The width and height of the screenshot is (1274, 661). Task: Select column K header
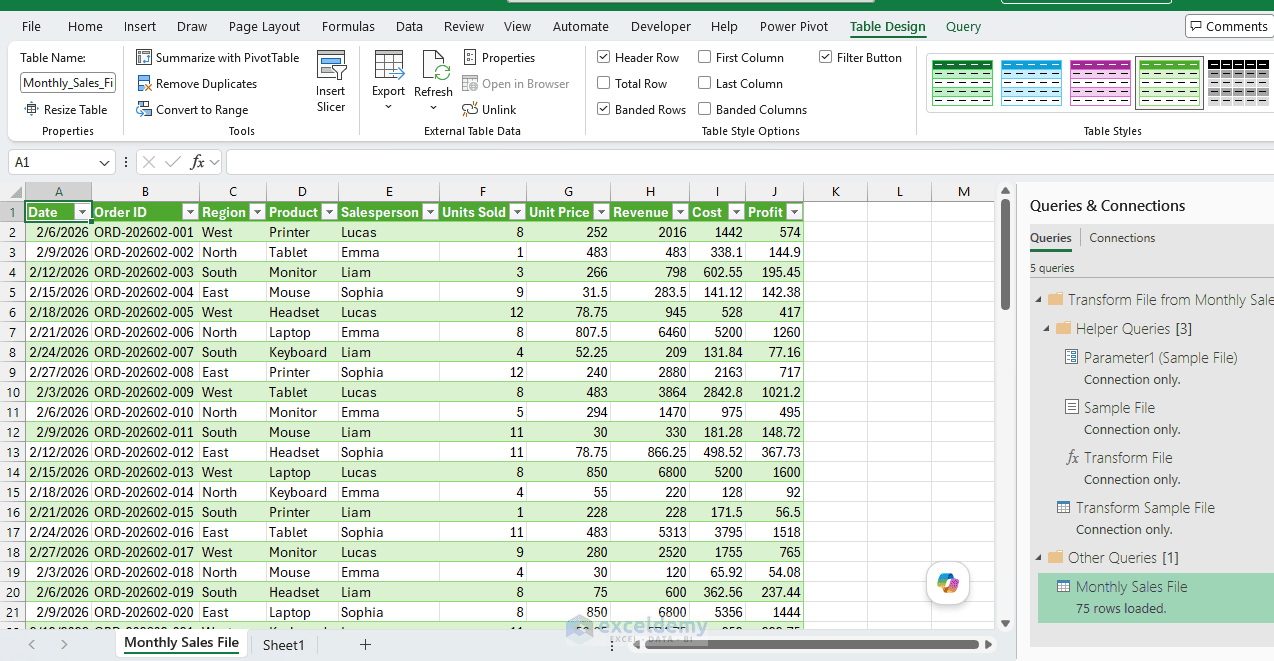pos(835,192)
